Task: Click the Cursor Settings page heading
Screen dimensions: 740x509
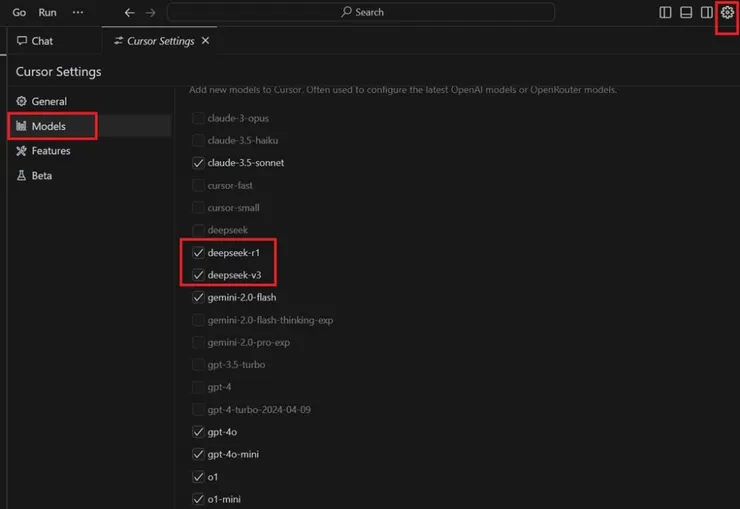Action: [59, 72]
